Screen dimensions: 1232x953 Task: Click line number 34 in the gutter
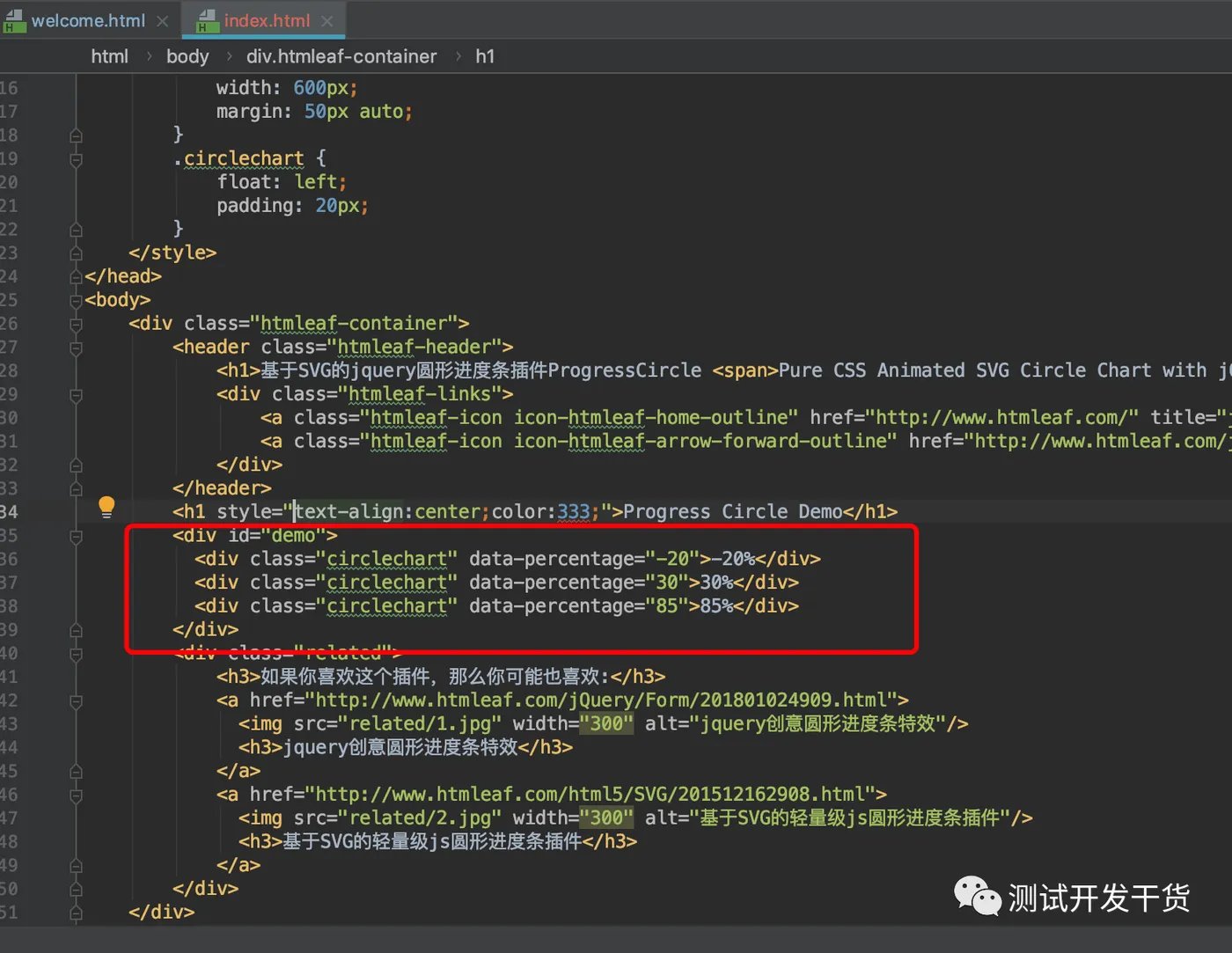[9, 511]
